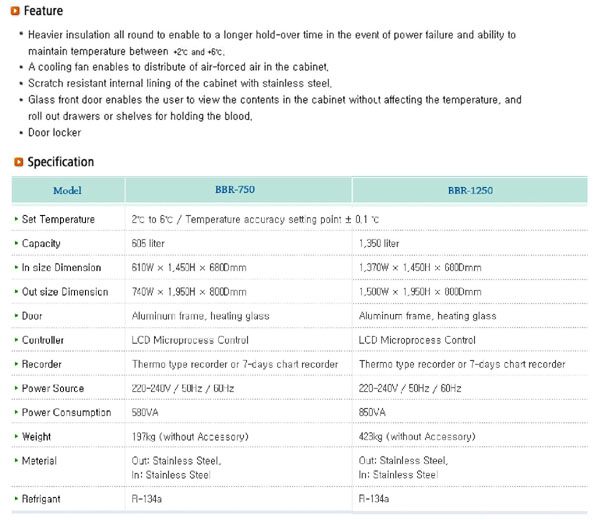600x520 pixels.
Task: Click arrow bullet beside In size Dimension
Action: [x=15, y=268]
